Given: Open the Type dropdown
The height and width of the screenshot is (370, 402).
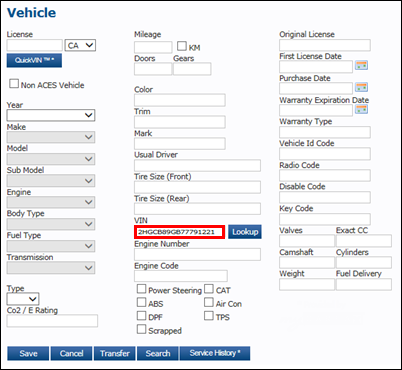Looking at the screenshot, I should (23, 299).
